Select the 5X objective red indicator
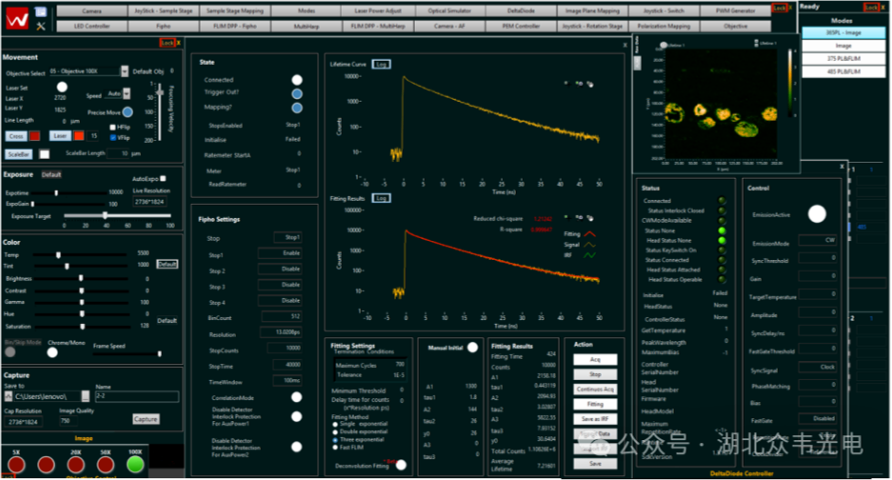Viewport: 892px width, 480px height. pos(16,465)
